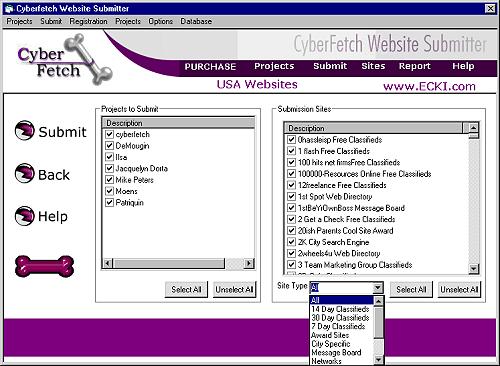
Task: Go to Projects in purple banner
Action: tap(274, 66)
